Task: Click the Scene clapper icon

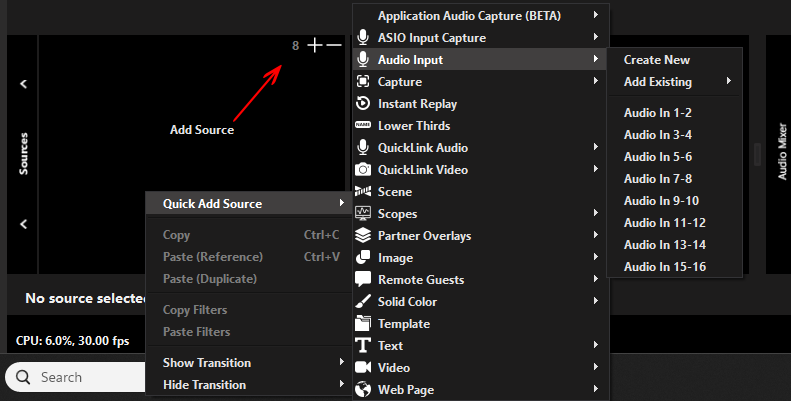Action: 363,191
